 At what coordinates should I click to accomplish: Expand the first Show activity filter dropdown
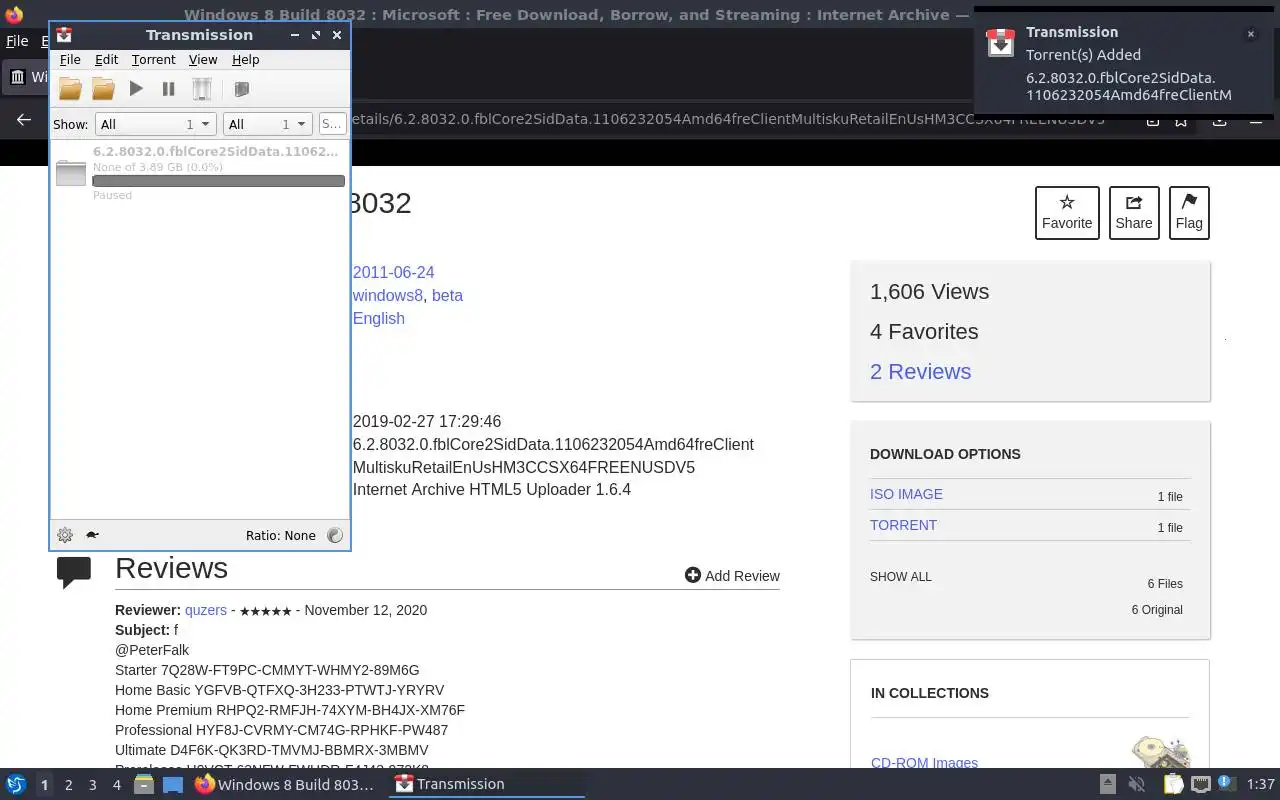click(155, 124)
